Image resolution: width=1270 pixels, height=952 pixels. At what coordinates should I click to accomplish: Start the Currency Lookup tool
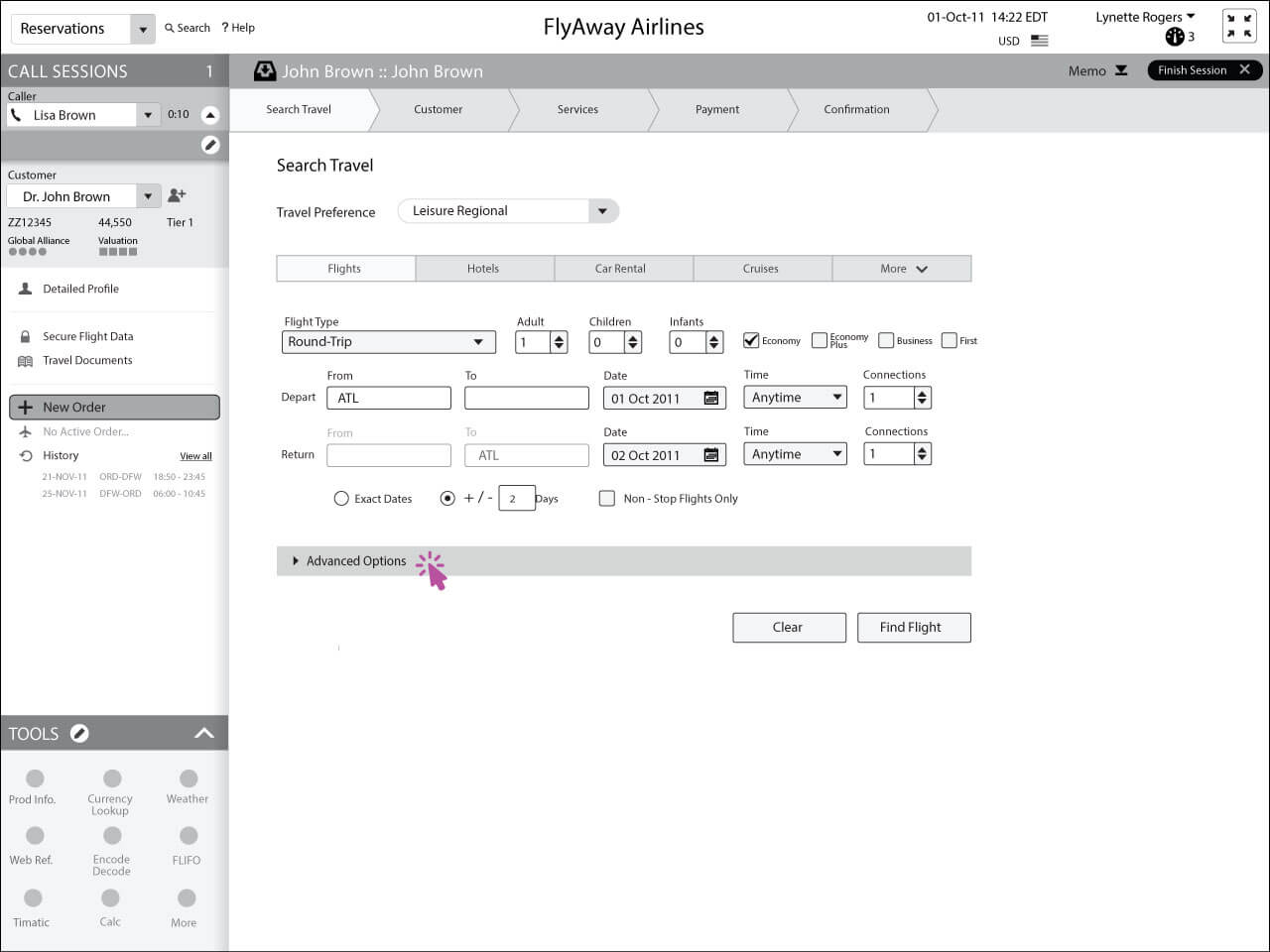click(x=109, y=778)
